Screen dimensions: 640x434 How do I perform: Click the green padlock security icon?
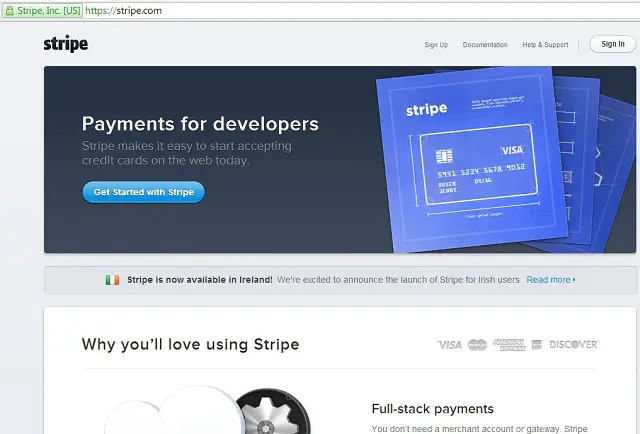click(9, 11)
